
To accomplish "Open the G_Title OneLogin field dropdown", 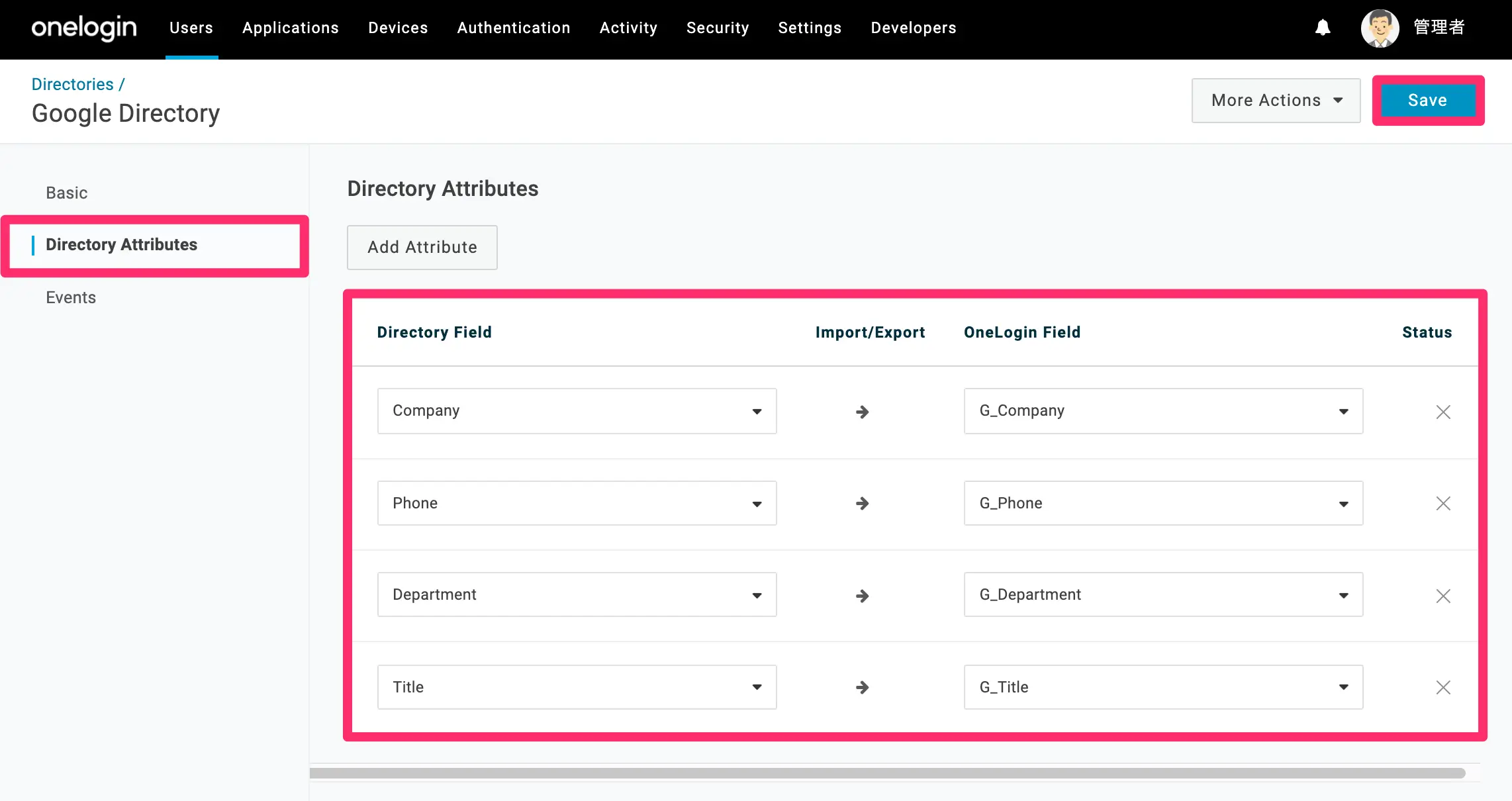I will coord(1163,687).
